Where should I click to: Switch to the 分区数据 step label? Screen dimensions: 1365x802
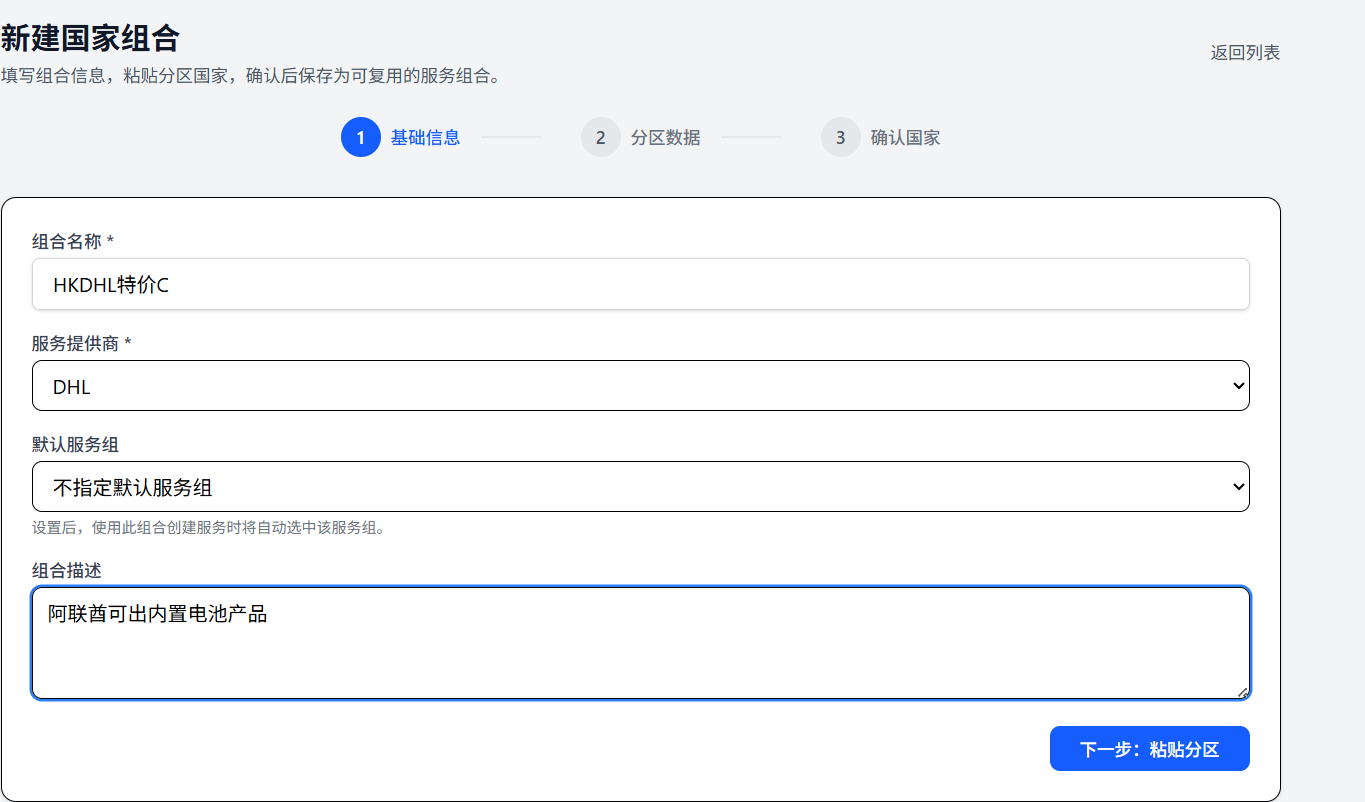pos(665,138)
